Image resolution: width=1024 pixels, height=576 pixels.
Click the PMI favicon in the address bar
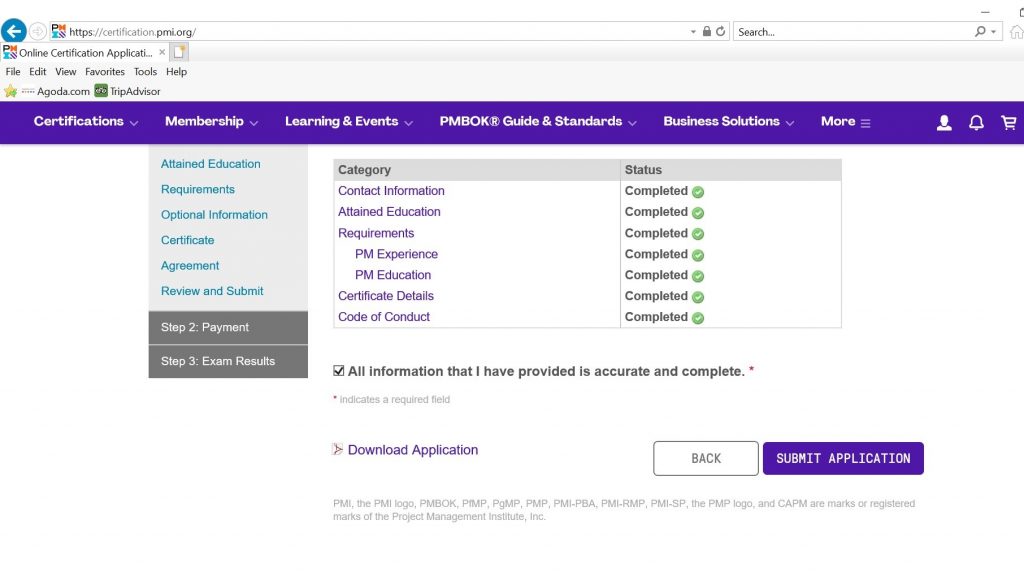point(57,31)
